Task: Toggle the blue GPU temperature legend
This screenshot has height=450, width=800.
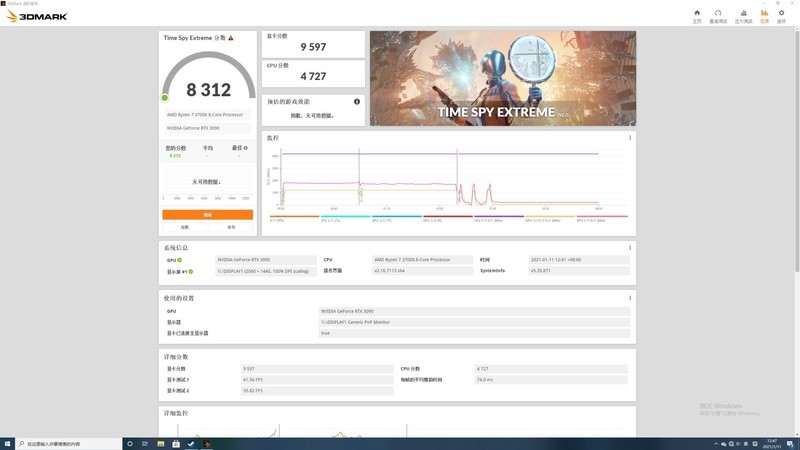Action: click(x=397, y=218)
